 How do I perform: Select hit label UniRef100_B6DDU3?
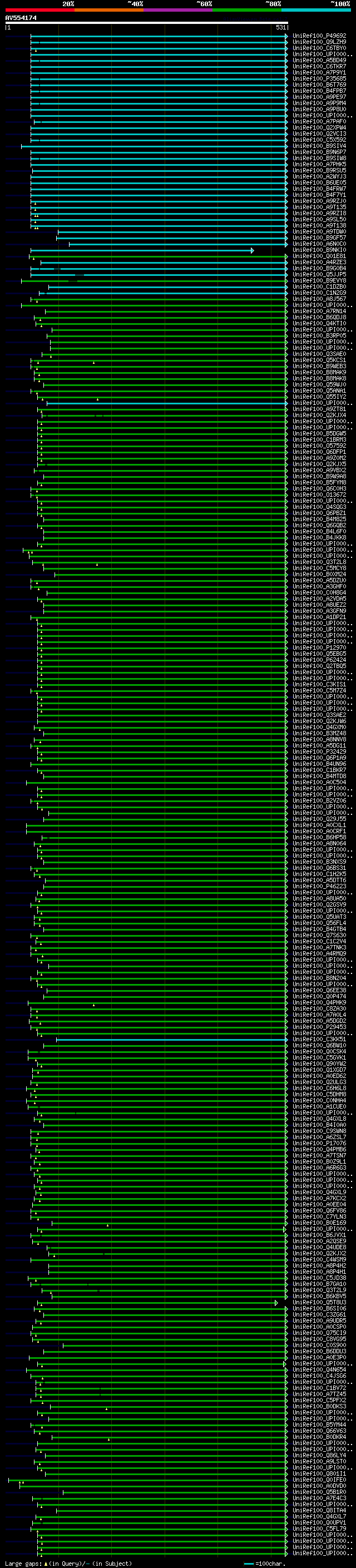click(319, 1351)
